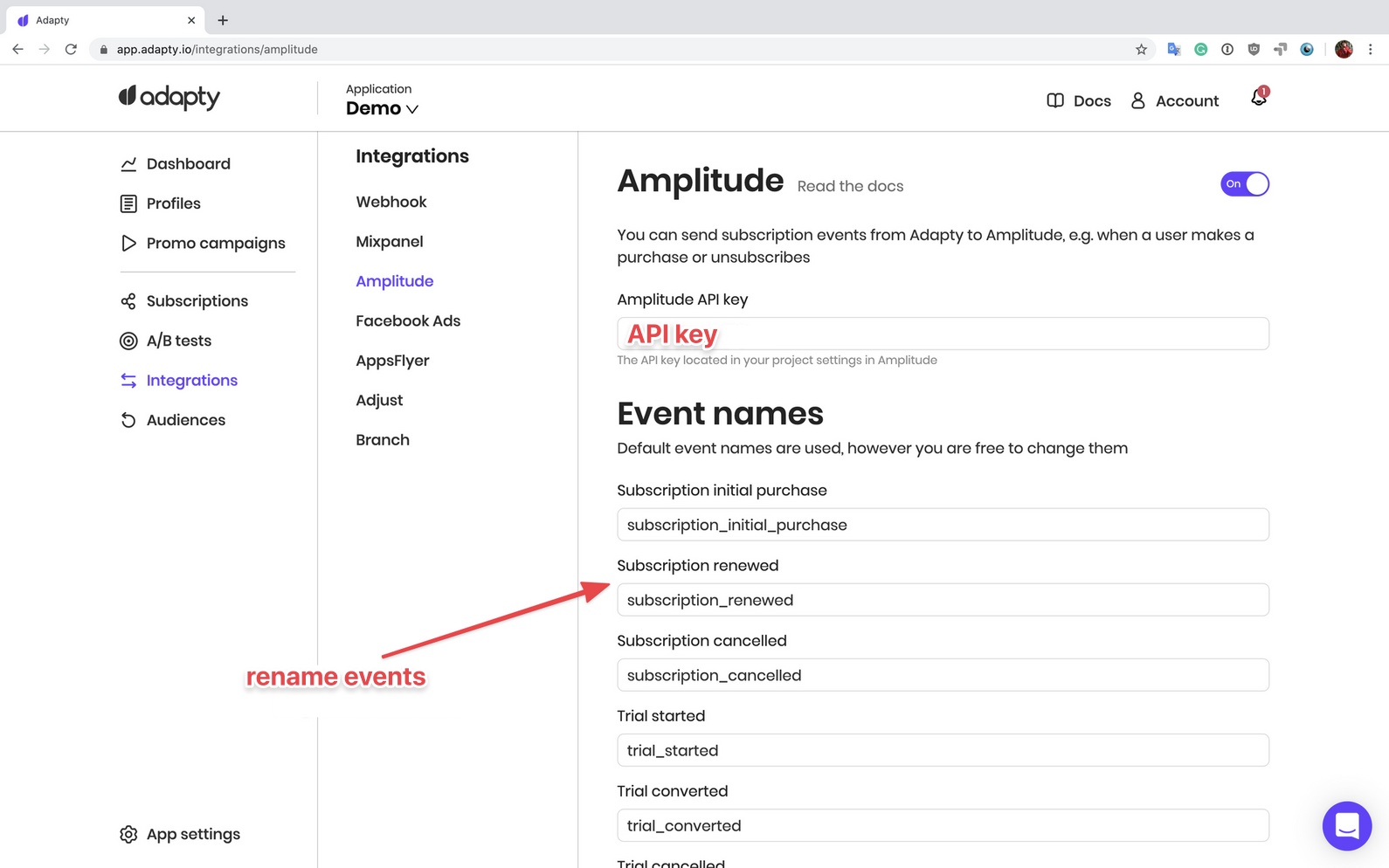Go back in browser history
1389x868 pixels.
17,50
